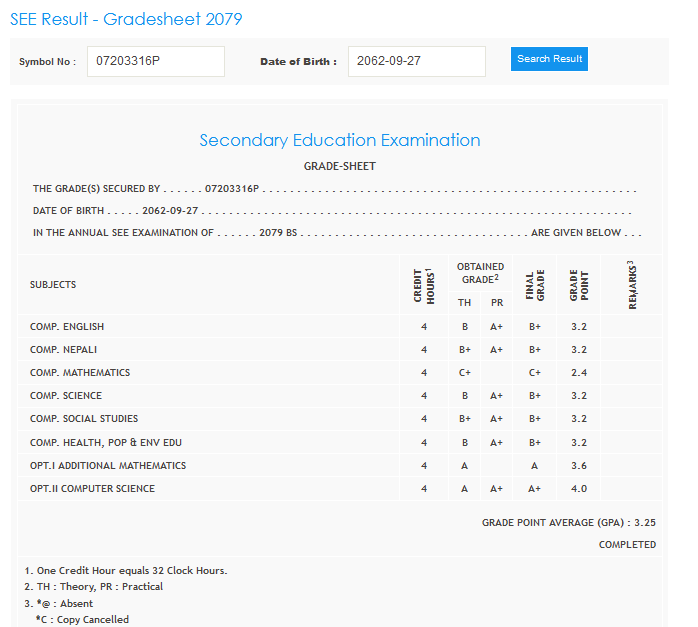Click the Symbol No label
Viewport: 698px width, 627px height.
(47, 62)
